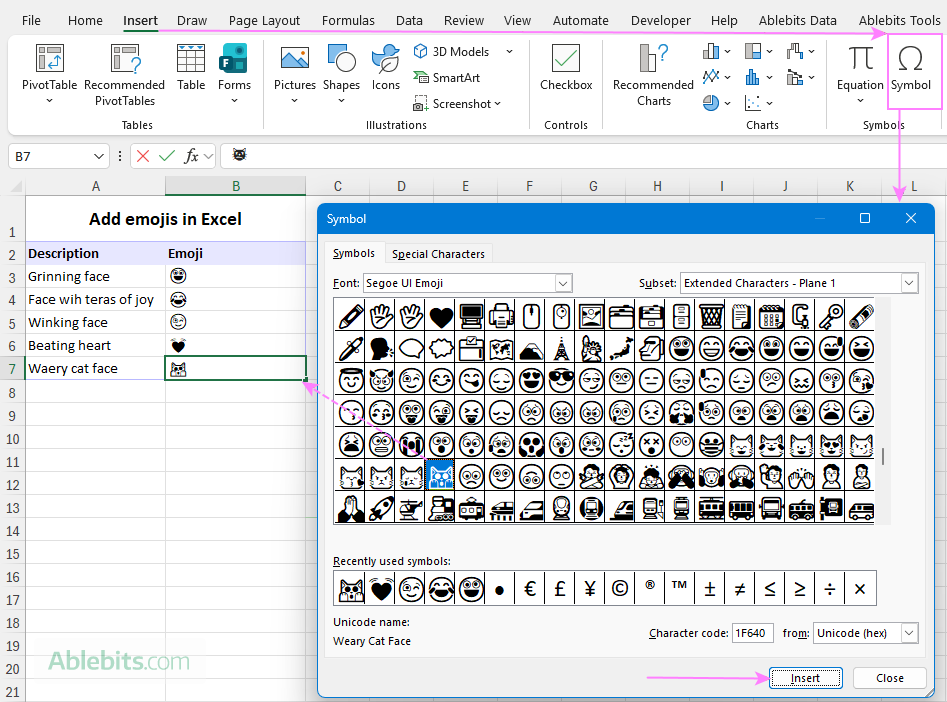Open Recommended PivotTables

pyautogui.click(x=124, y=75)
